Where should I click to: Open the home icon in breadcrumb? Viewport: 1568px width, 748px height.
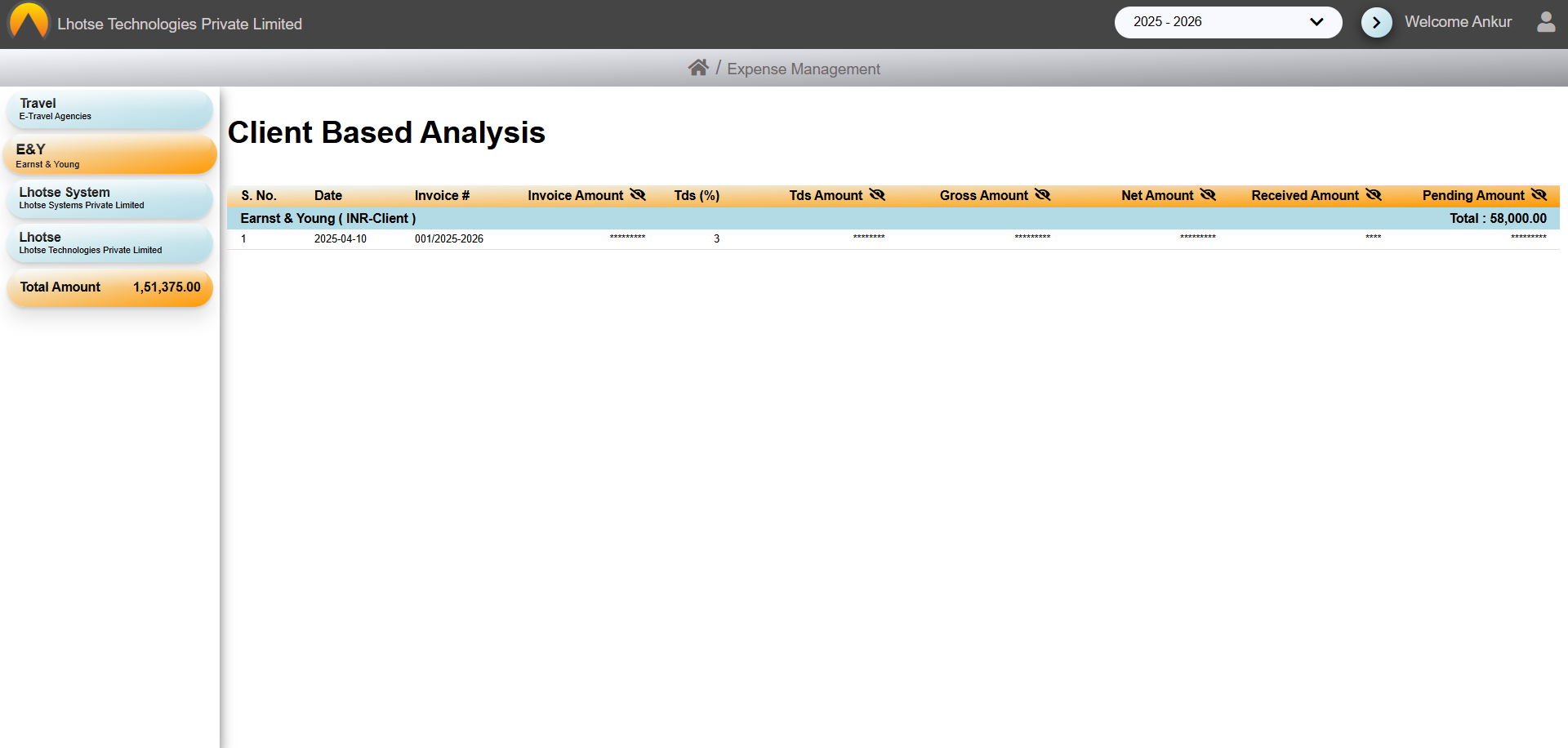(697, 68)
